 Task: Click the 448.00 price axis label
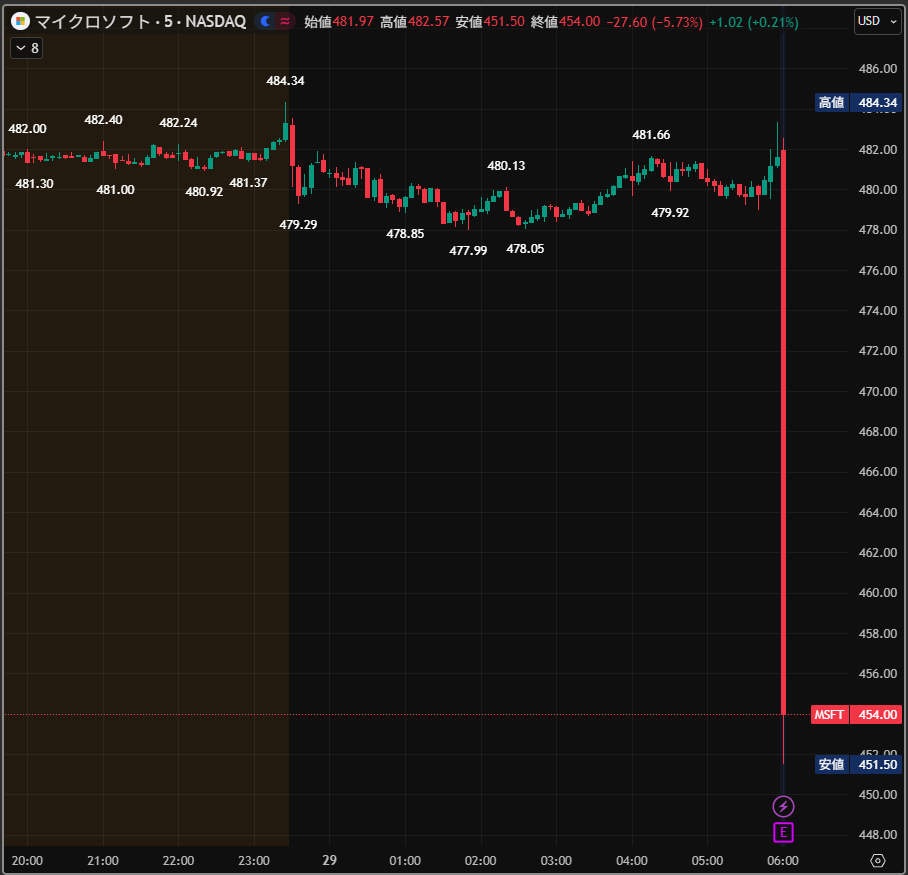(877, 834)
